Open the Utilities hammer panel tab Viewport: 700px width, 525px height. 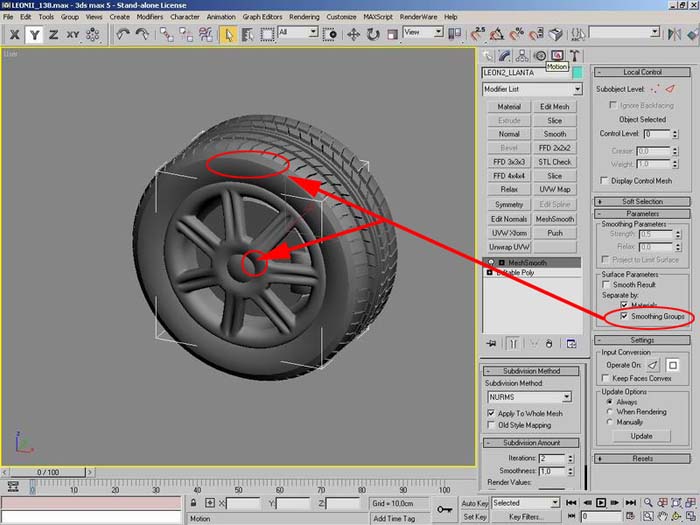point(576,56)
